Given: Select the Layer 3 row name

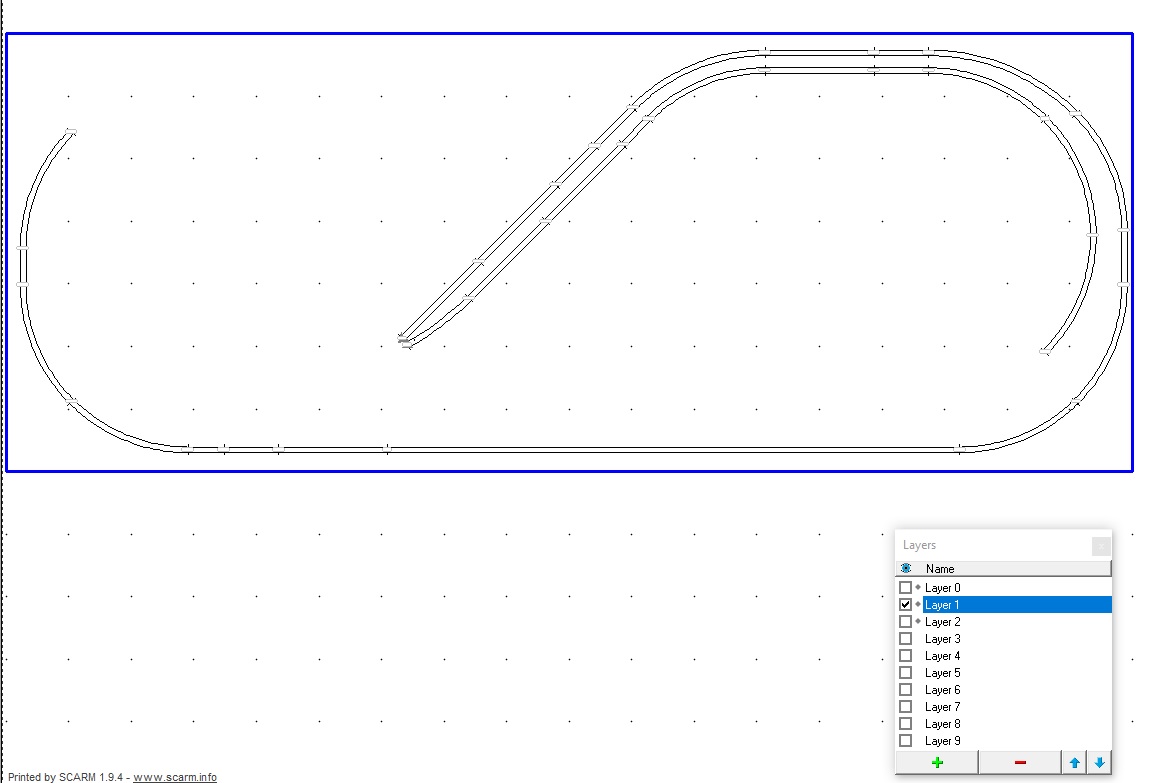Looking at the screenshot, I should point(942,639).
